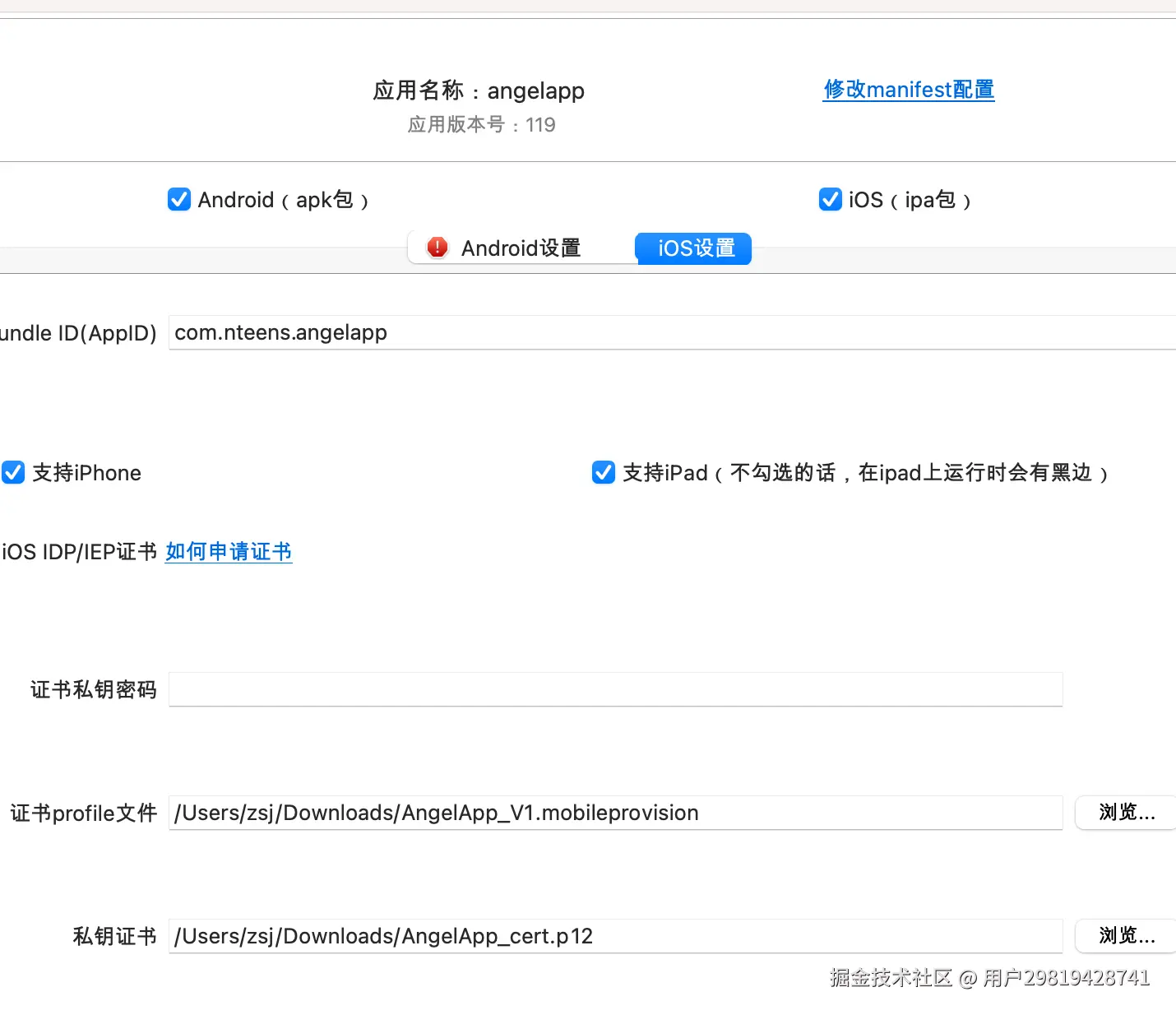This screenshot has height=1015, width=1176.
Task: Select the profile file path text field
Action: (x=615, y=813)
